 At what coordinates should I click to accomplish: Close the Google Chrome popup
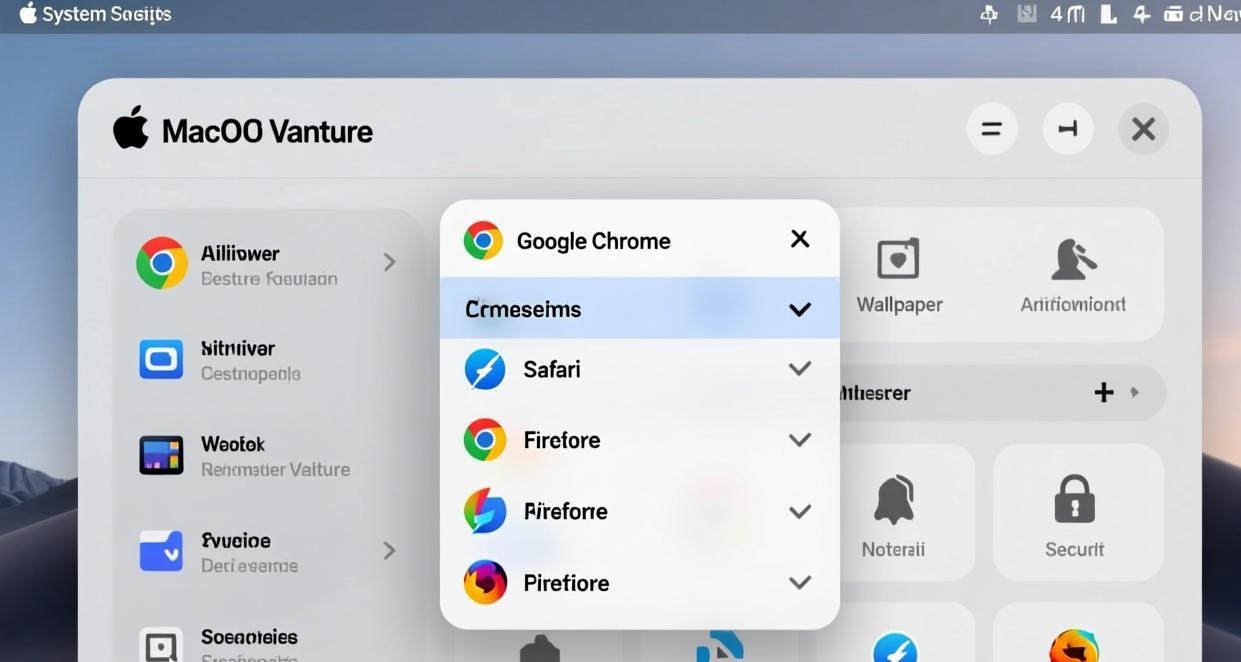(800, 239)
